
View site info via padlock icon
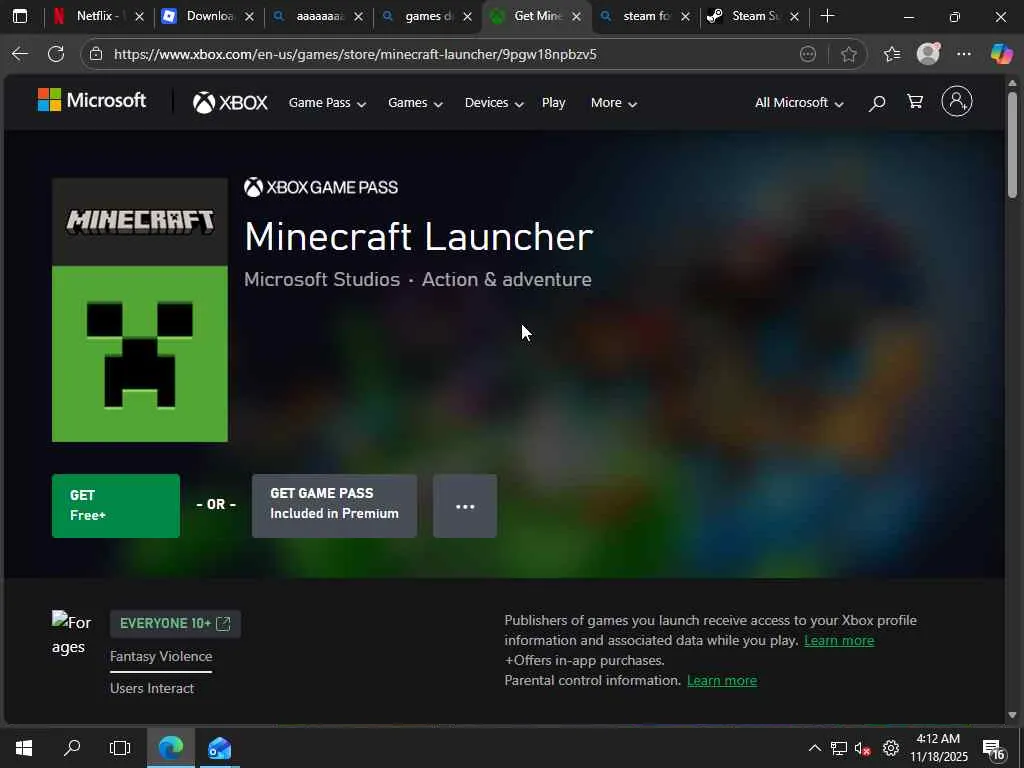[x=96, y=54]
